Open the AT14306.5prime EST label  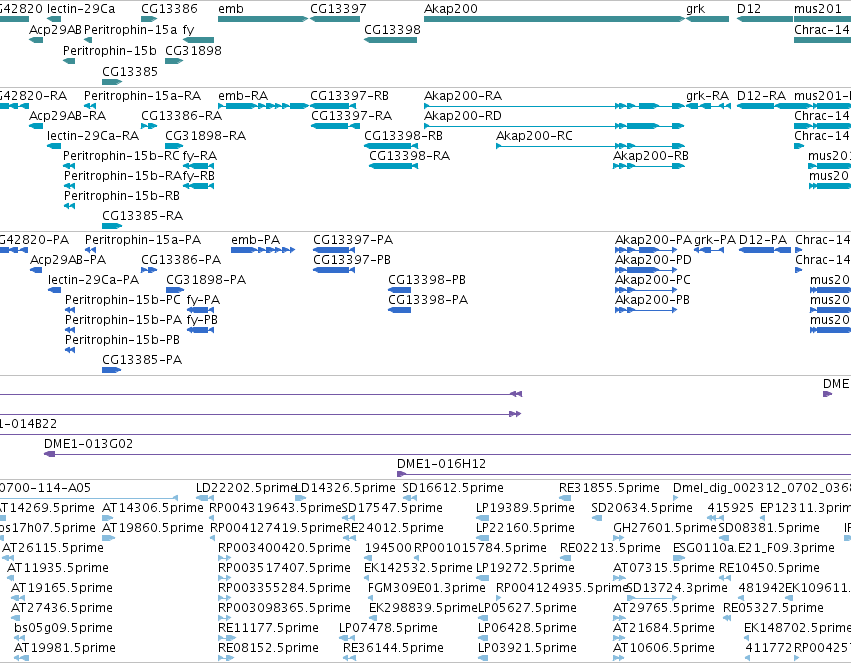click(153, 508)
